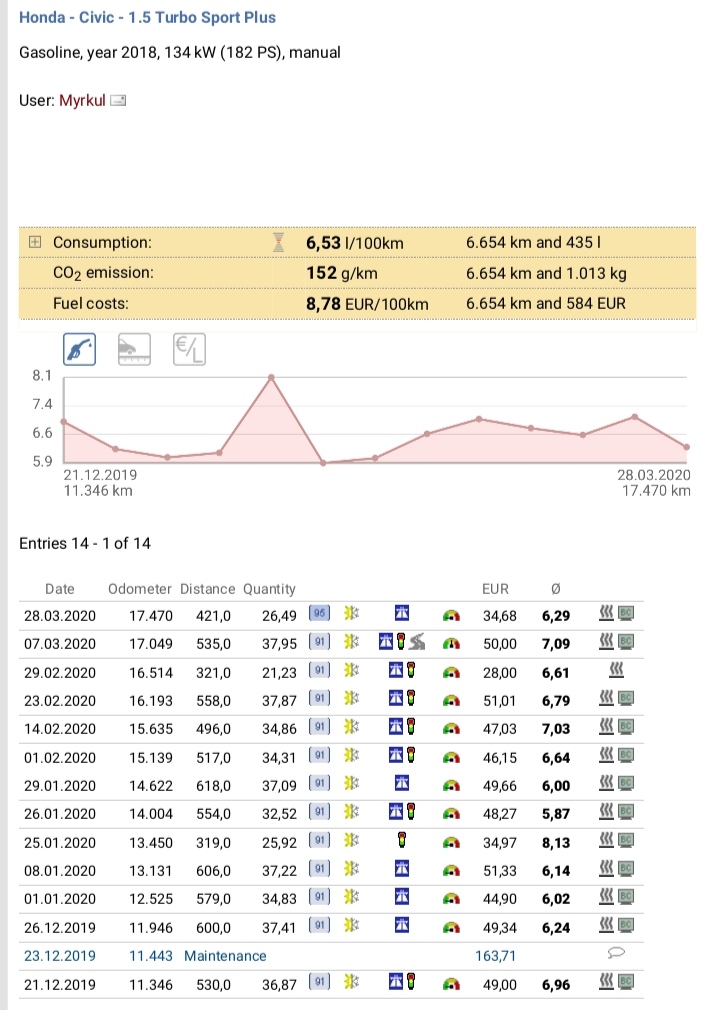Click the traffic light icon on 07.03.2020 row
Viewport: 710px width, 1010px height.
[401, 642]
